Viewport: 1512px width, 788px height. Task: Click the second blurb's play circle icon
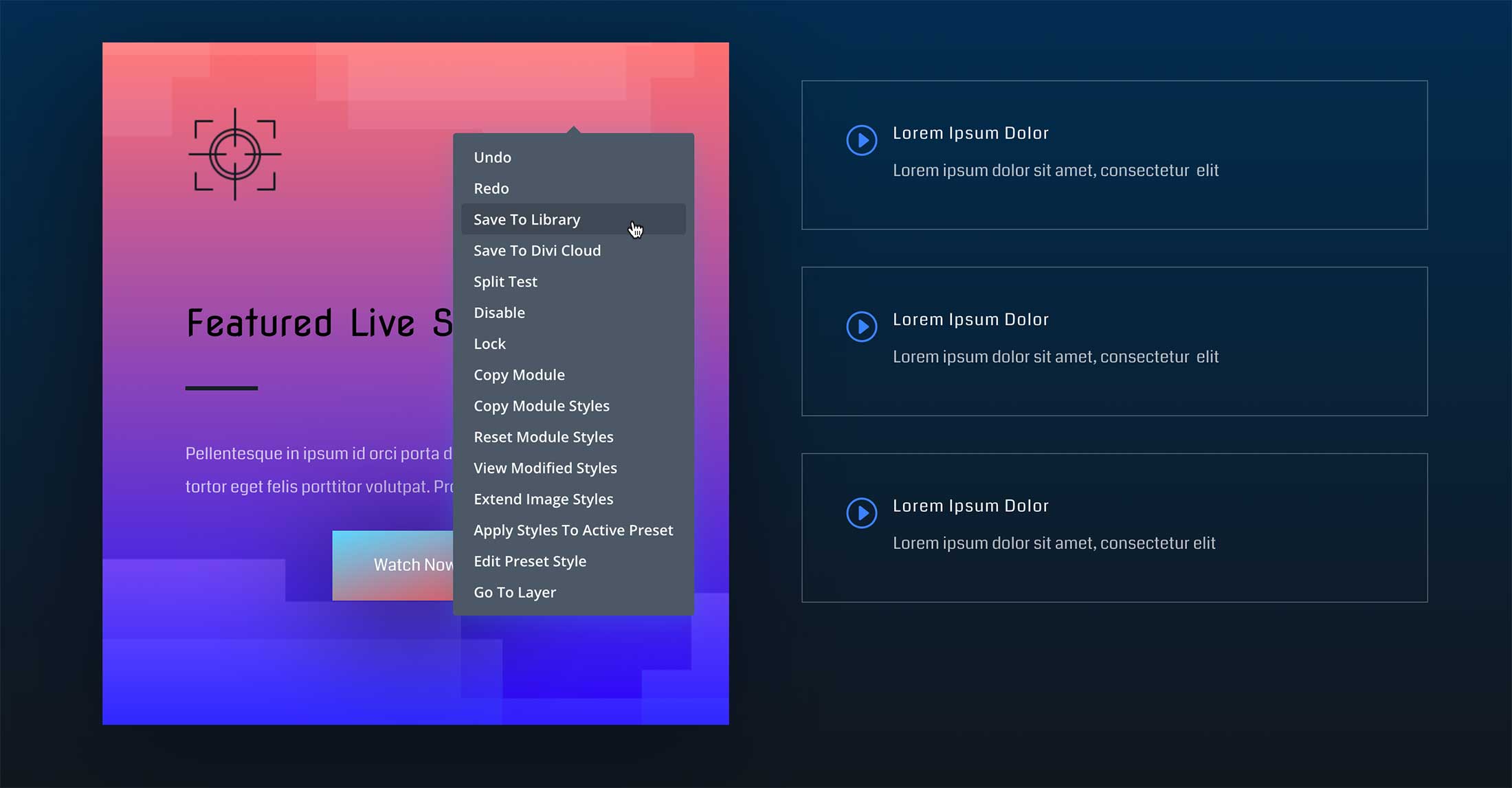click(x=861, y=326)
